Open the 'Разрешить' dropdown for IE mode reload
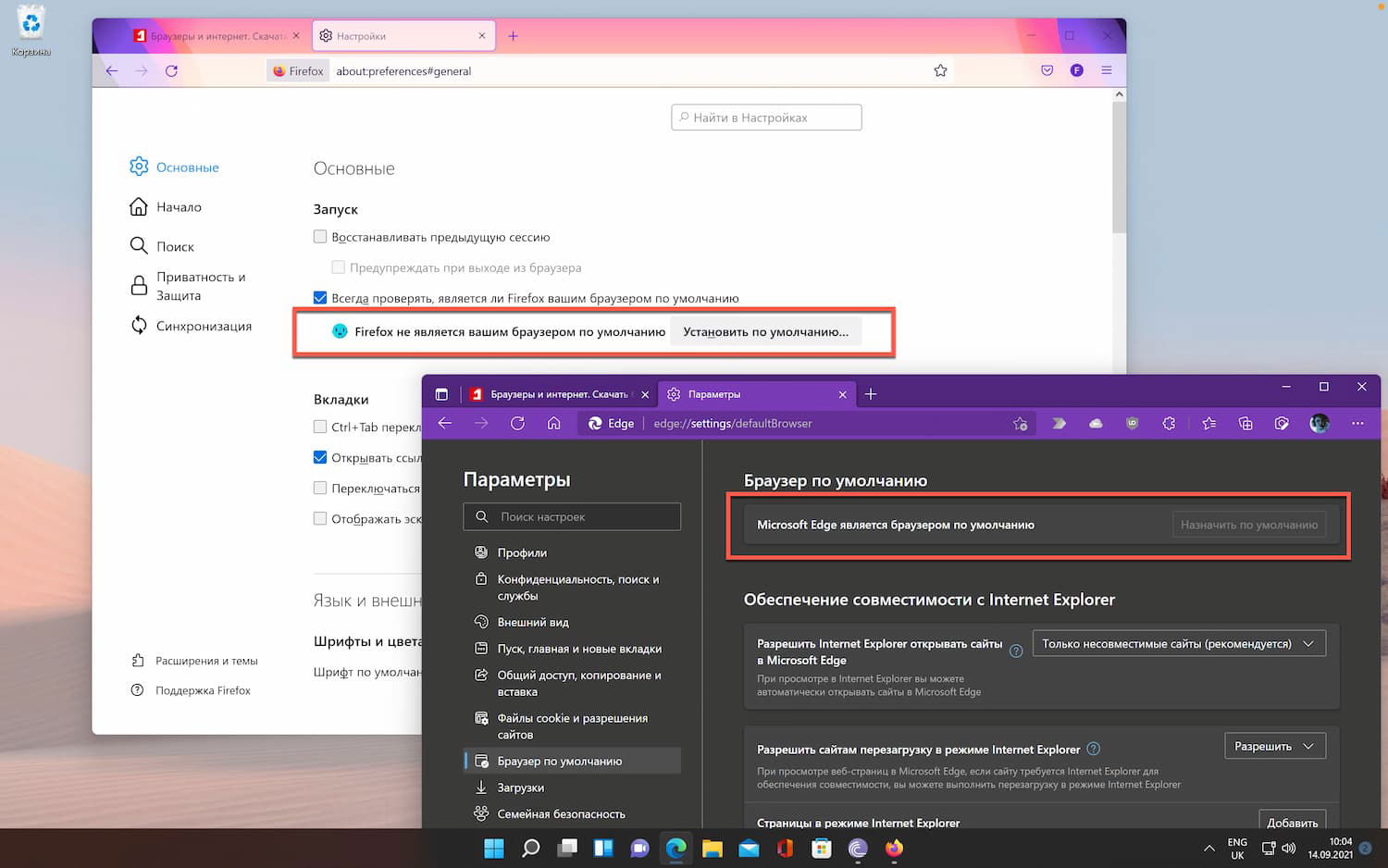 point(1275,746)
